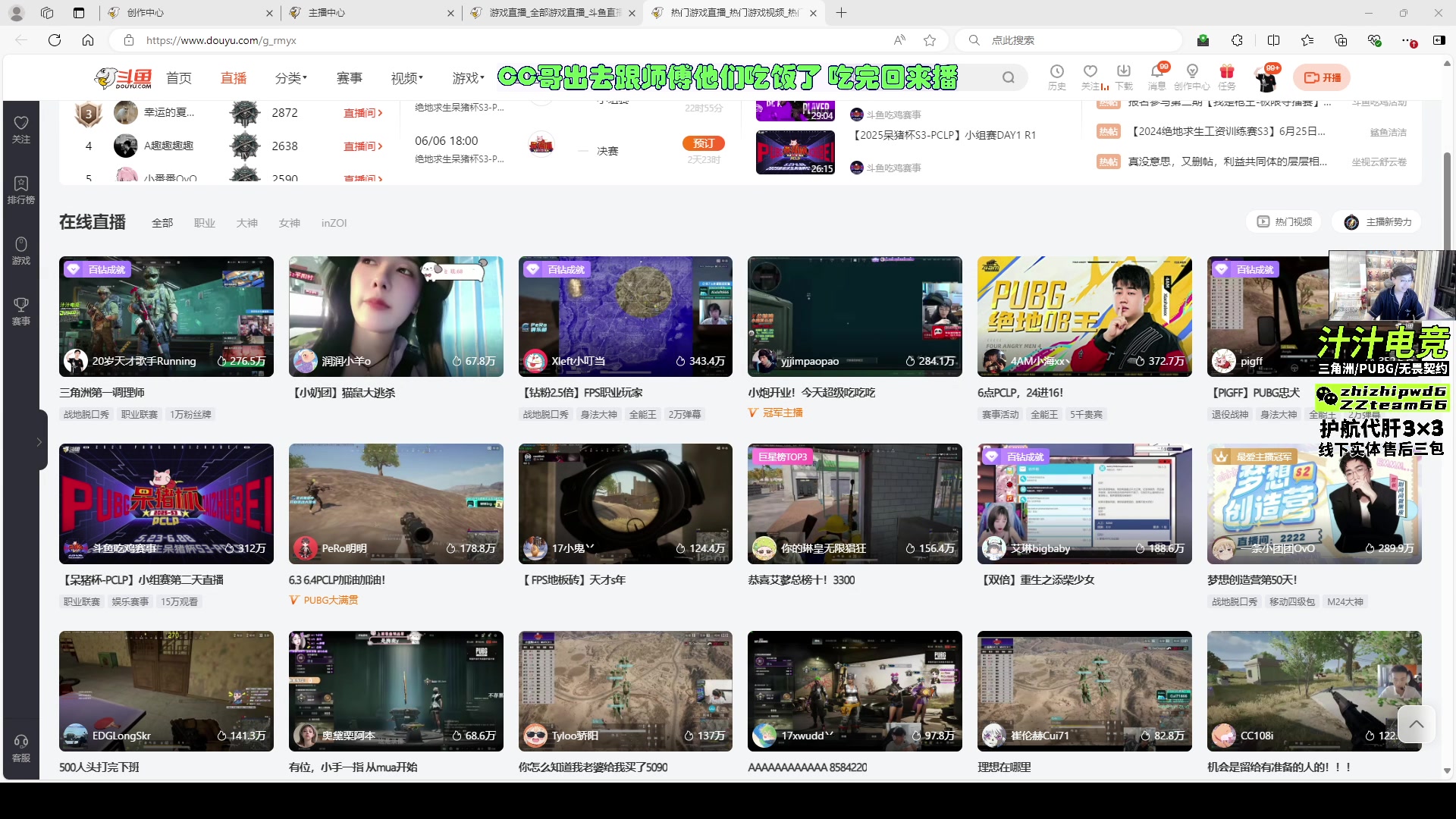Click the 预订 reserve button
The height and width of the screenshot is (819, 1456).
click(703, 143)
